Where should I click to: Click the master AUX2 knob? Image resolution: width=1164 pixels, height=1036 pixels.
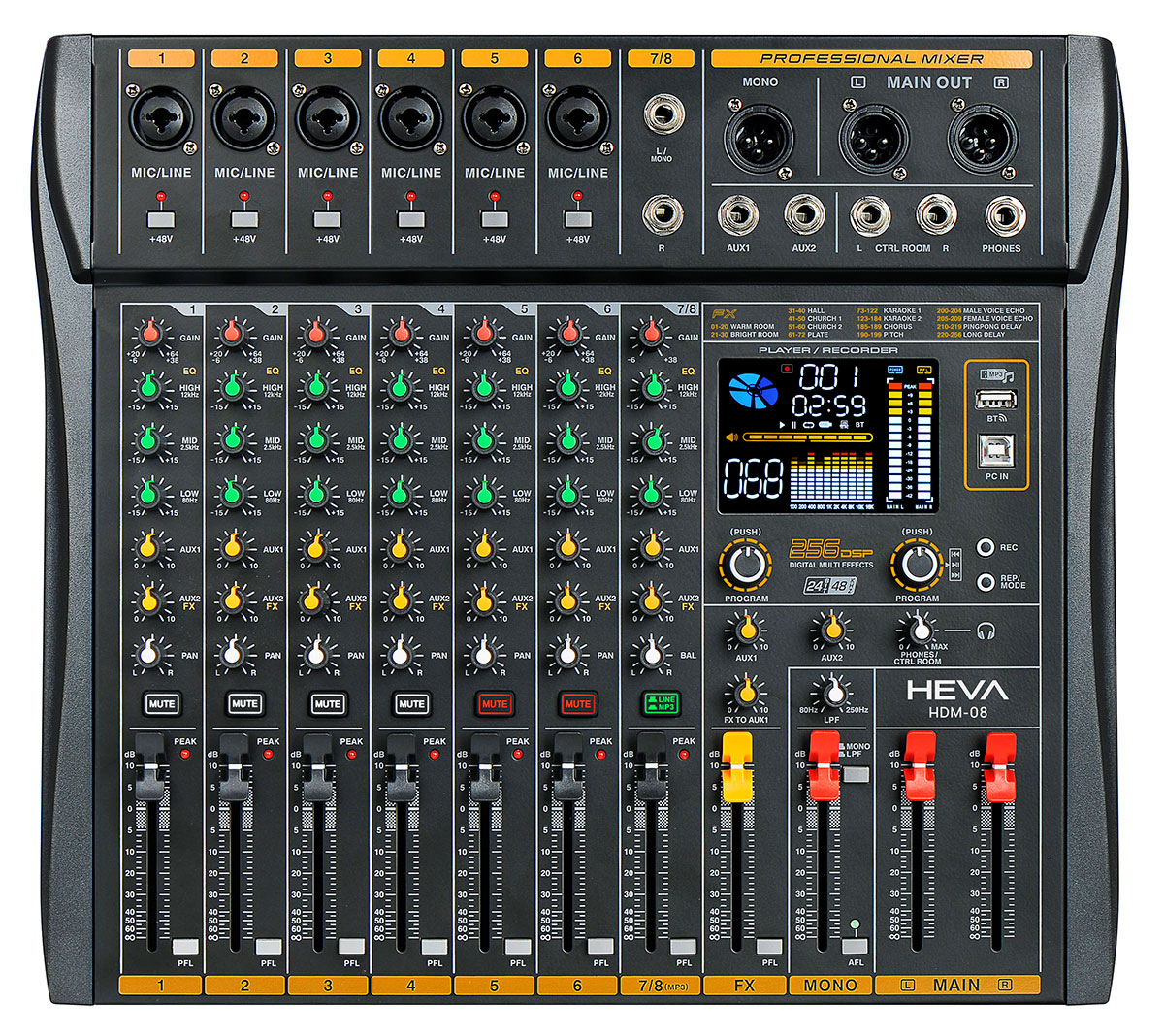coord(831,631)
